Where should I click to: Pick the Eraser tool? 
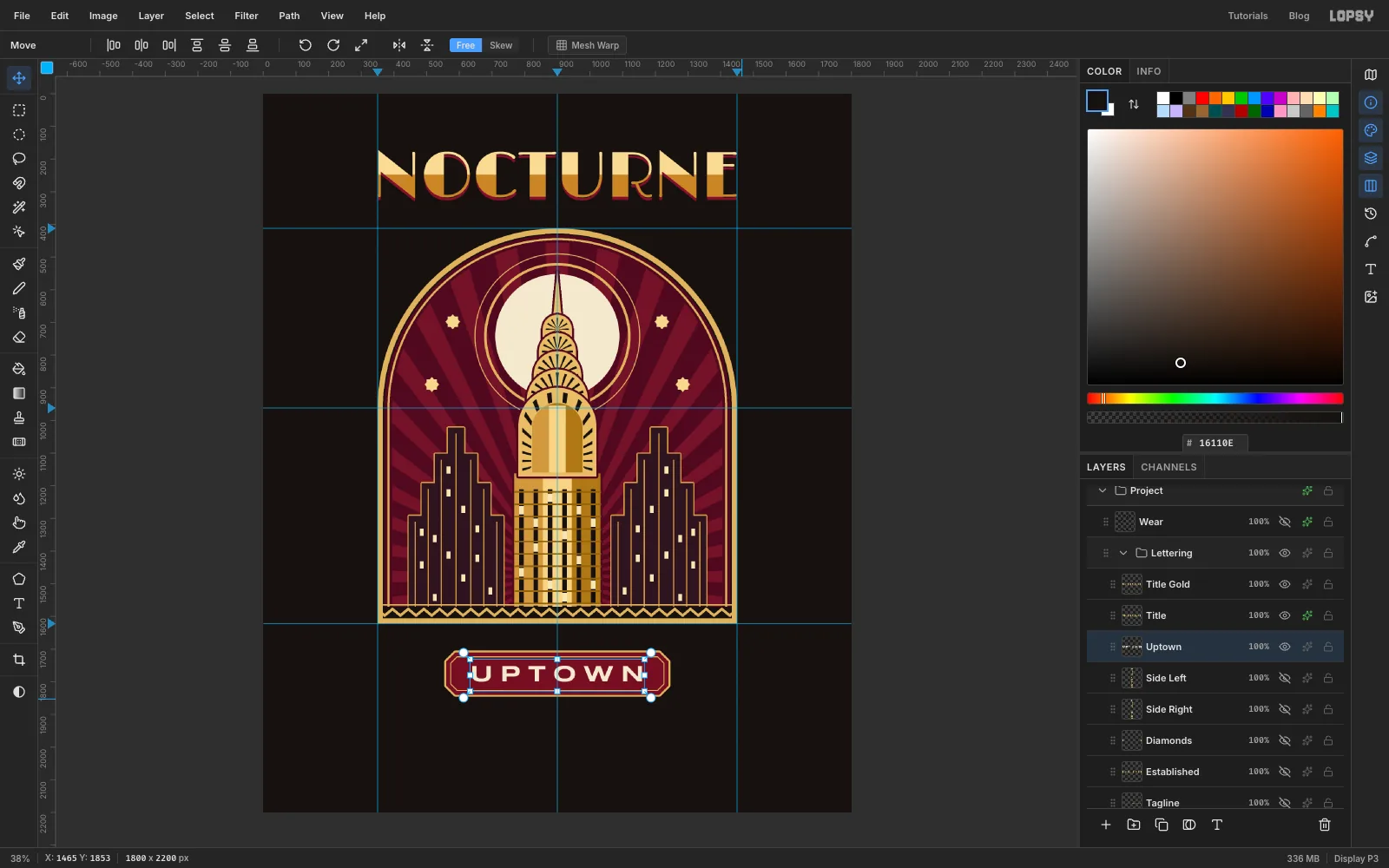[x=19, y=337]
